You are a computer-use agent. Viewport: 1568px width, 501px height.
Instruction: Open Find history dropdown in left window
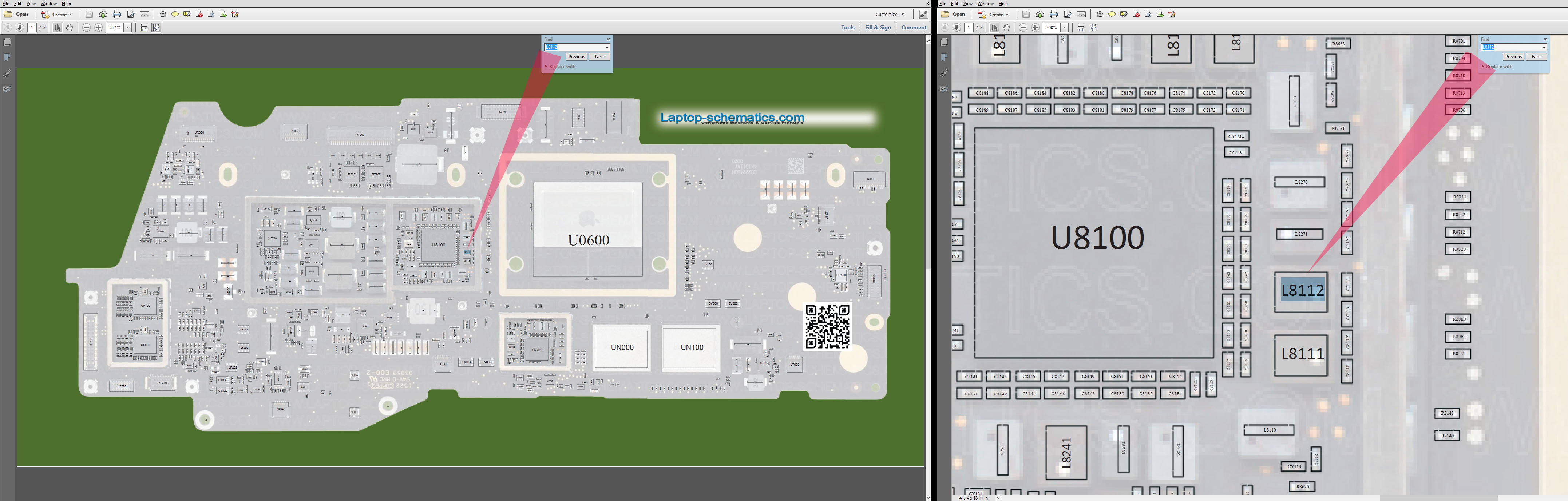click(607, 48)
